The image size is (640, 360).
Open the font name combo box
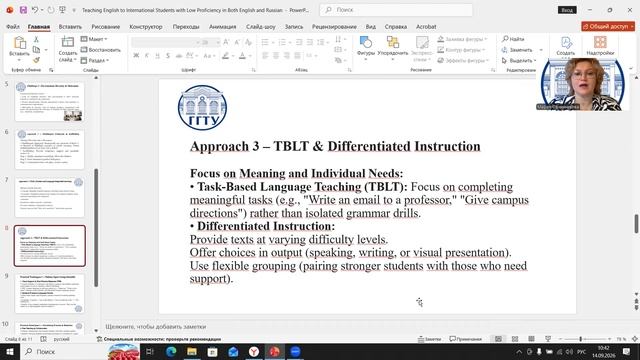[165, 42]
